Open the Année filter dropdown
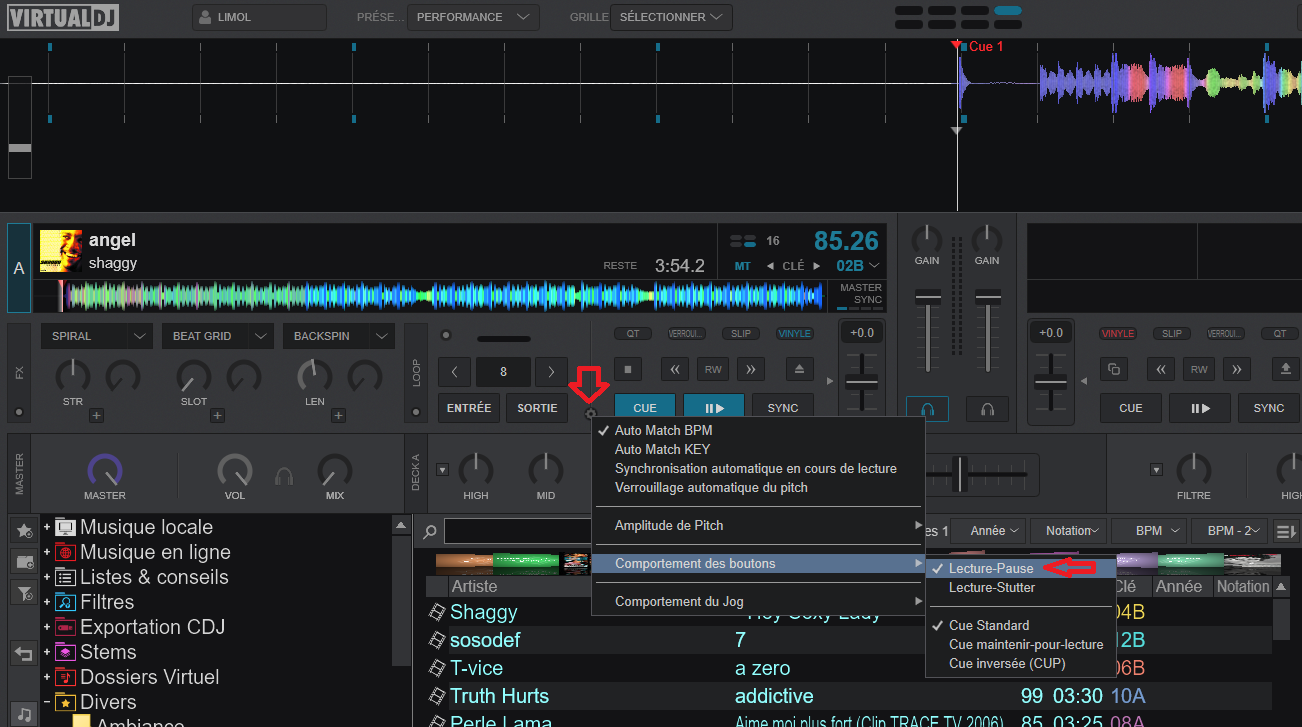Image resolution: width=1302 pixels, height=727 pixels. pyautogui.click(x=988, y=531)
